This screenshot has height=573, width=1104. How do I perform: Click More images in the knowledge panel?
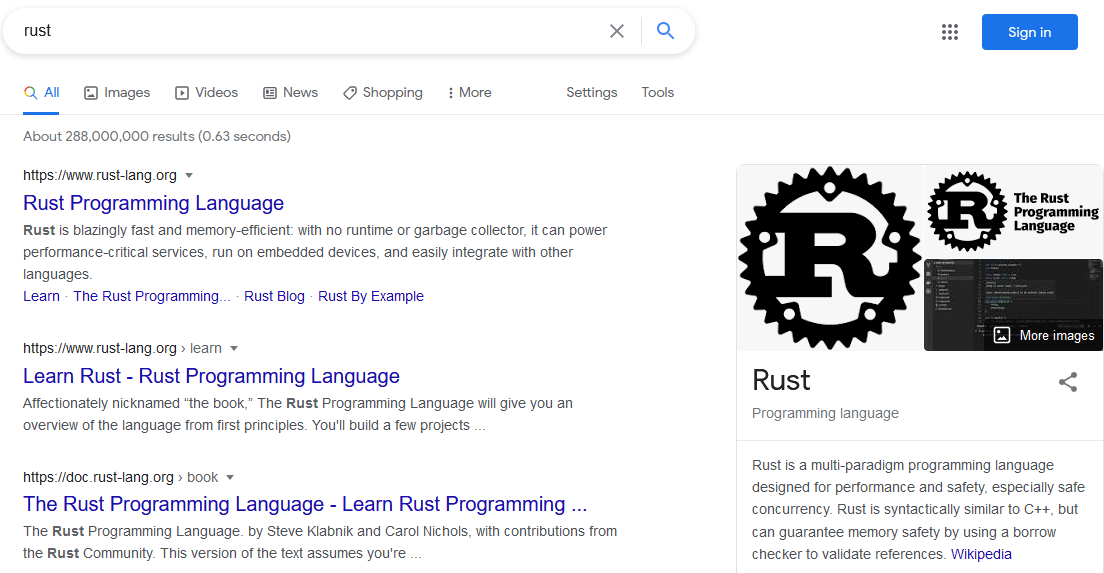[x=1044, y=335]
